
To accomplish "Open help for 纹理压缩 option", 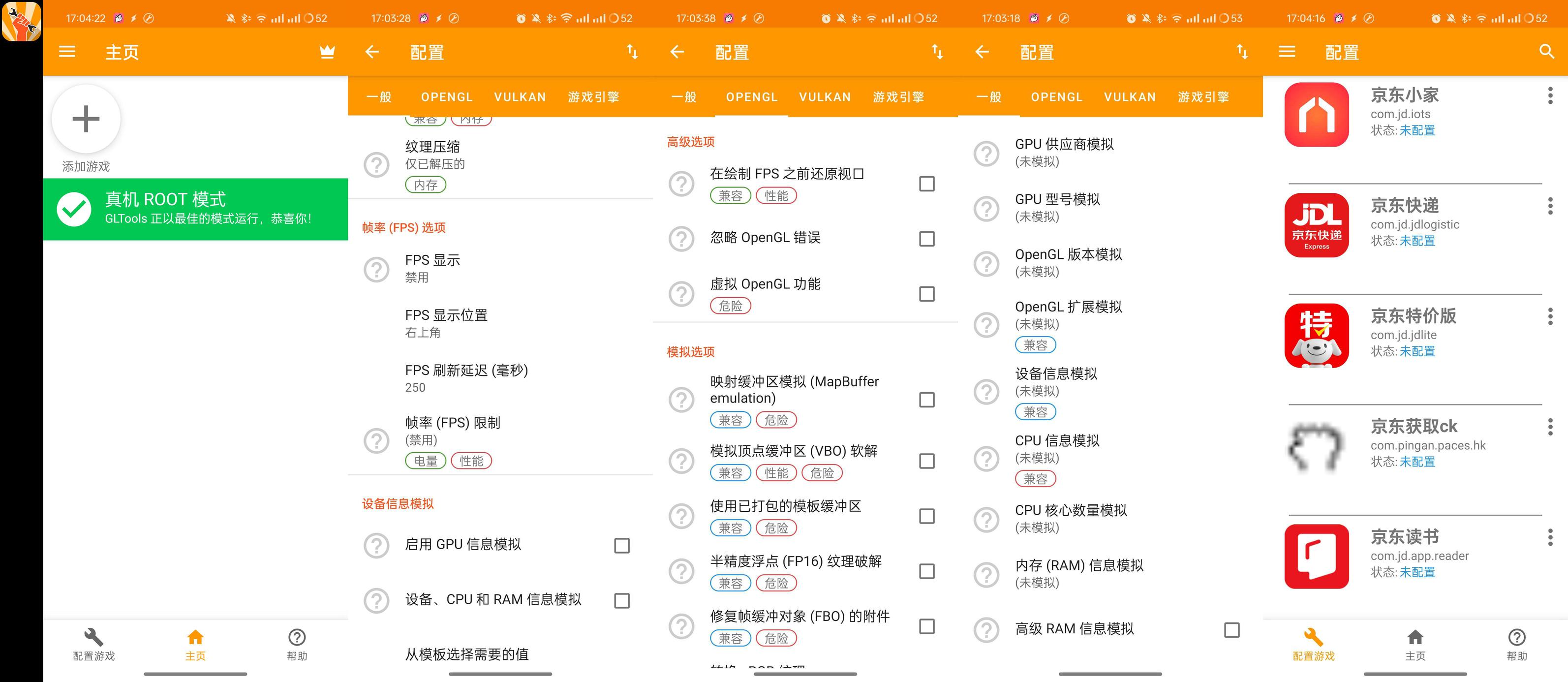I will 376,164.
